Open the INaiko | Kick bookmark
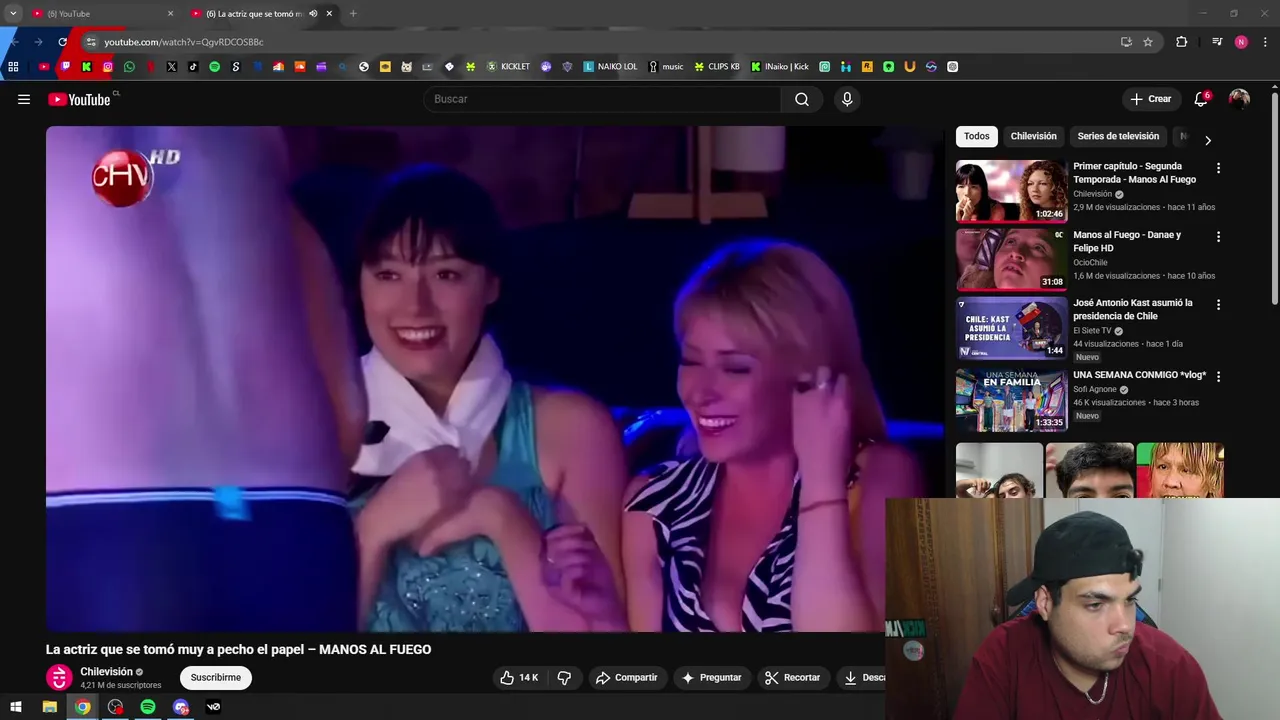The image size is (1280, 720). 780,67
